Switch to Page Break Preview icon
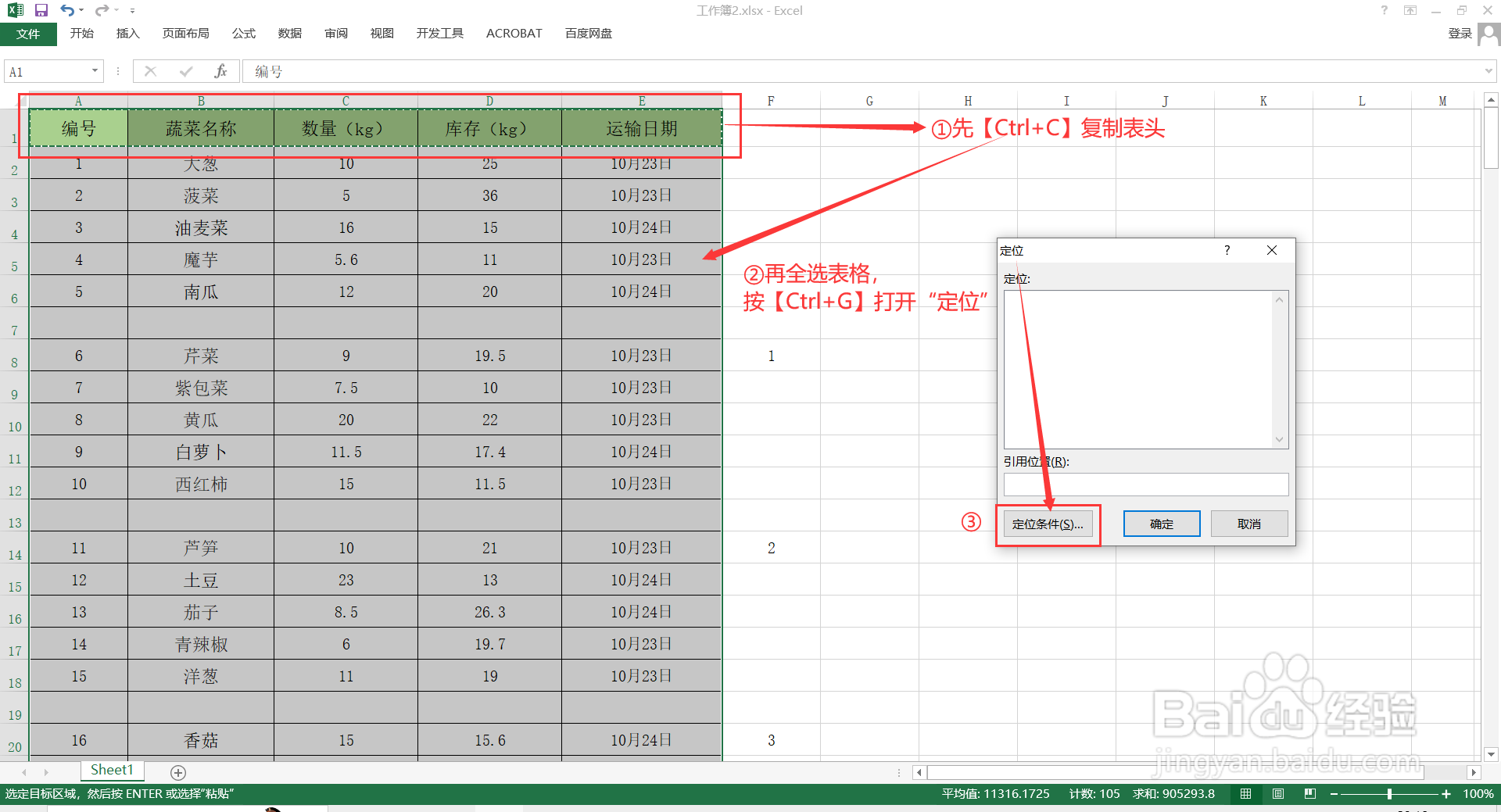 [x=1310, y=793]
